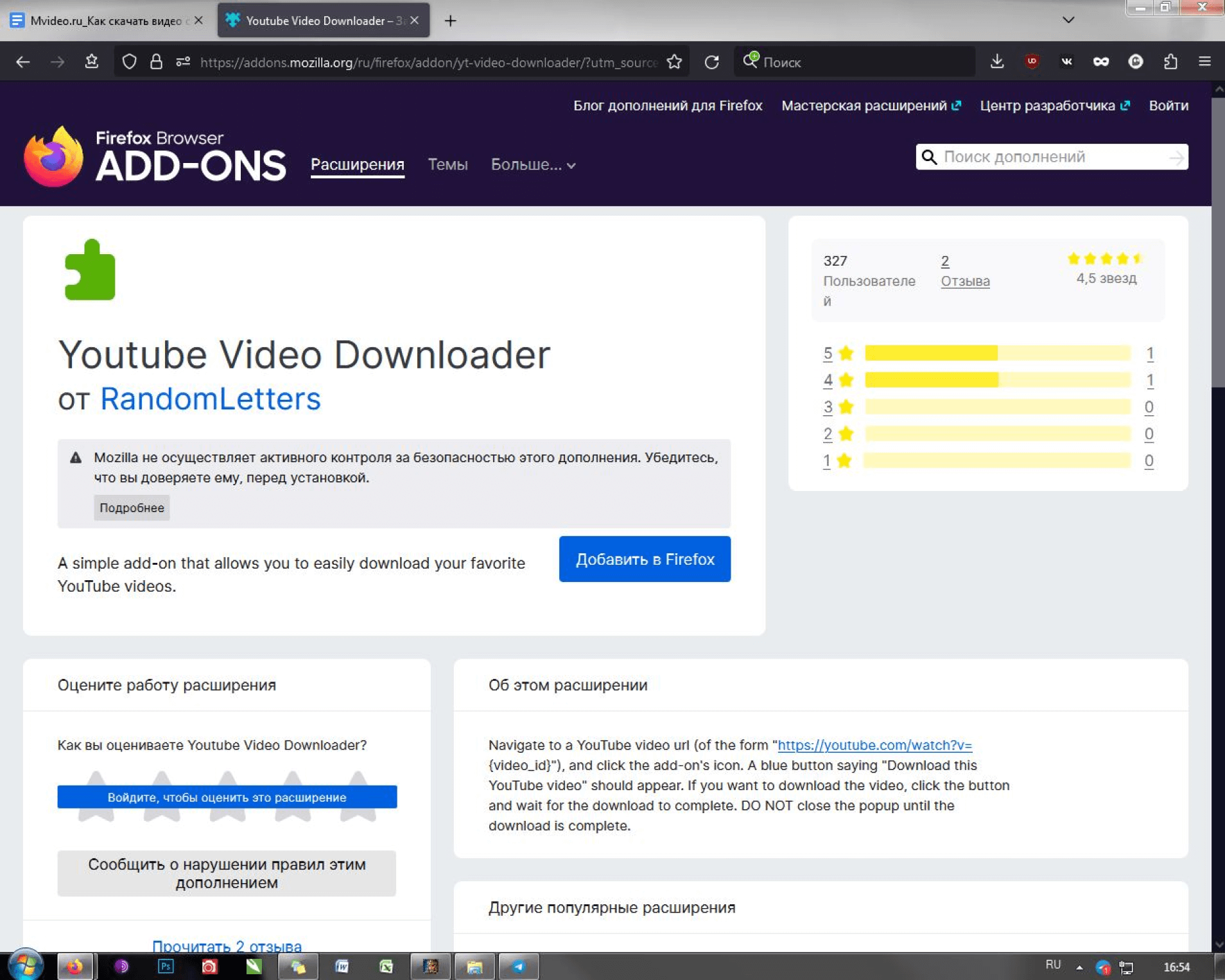Open the 2 Отзыва reviews link

pos(965,271)
